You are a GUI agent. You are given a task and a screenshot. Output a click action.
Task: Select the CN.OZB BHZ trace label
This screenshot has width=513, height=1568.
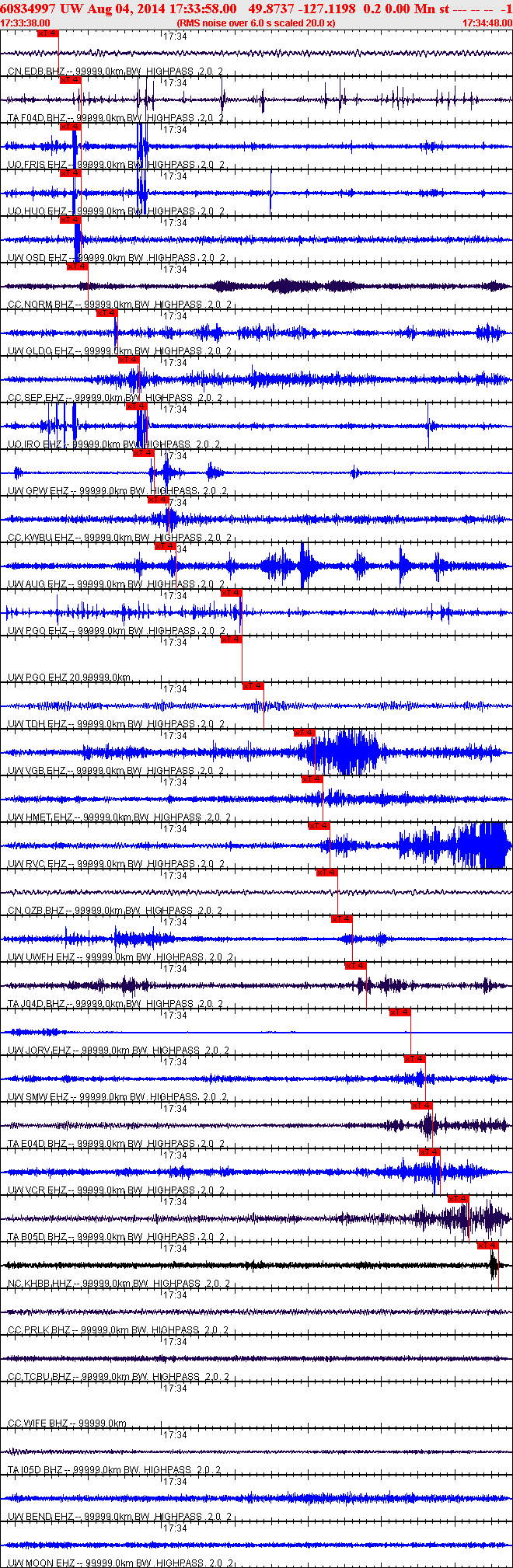coord(115,911)
